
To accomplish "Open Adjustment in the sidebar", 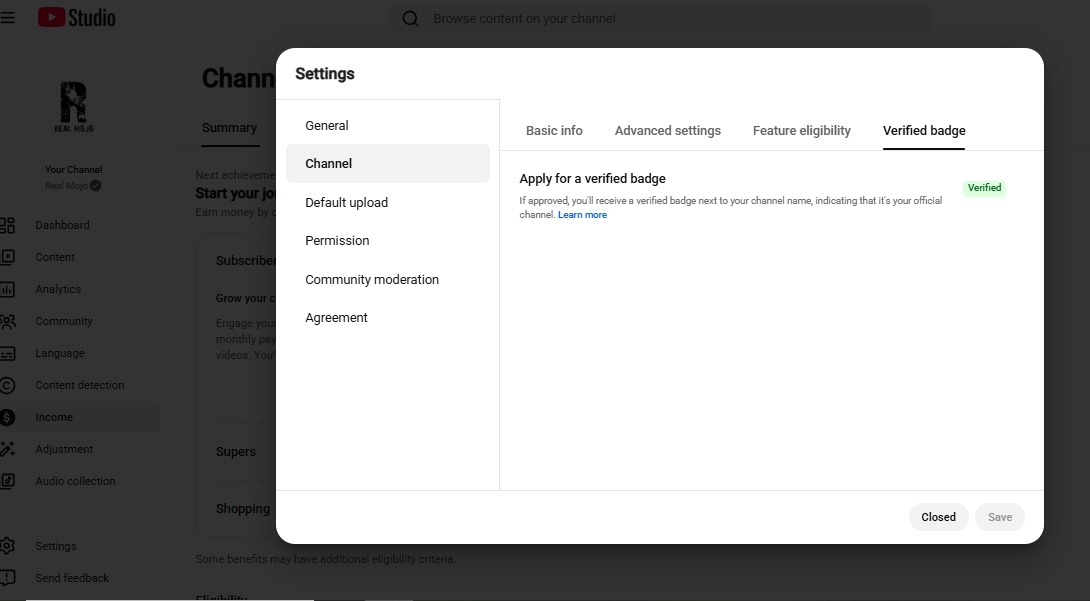I will 64,449.
